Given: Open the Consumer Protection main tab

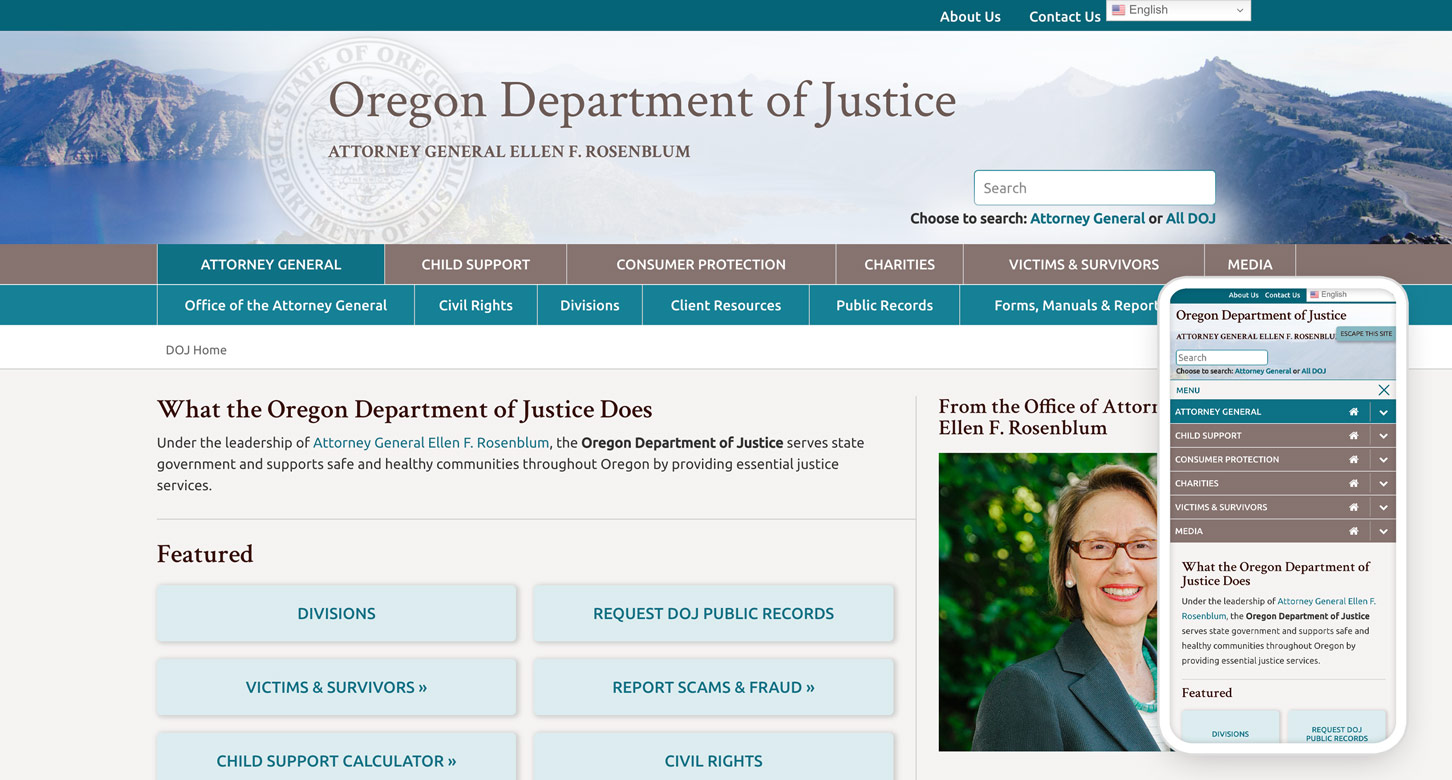Looking at the screenshot, I should (x=701, y=264).
